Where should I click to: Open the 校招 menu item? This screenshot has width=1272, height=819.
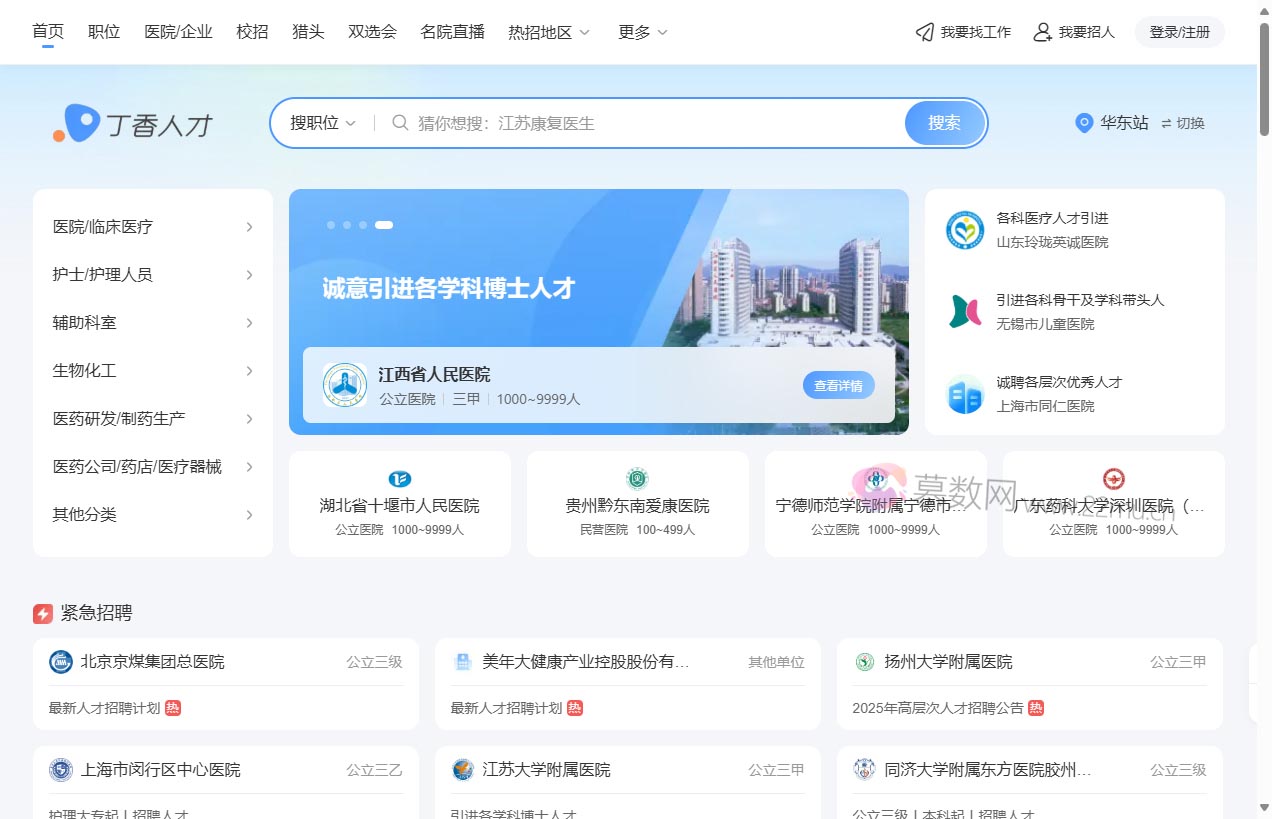click(251, 31)
